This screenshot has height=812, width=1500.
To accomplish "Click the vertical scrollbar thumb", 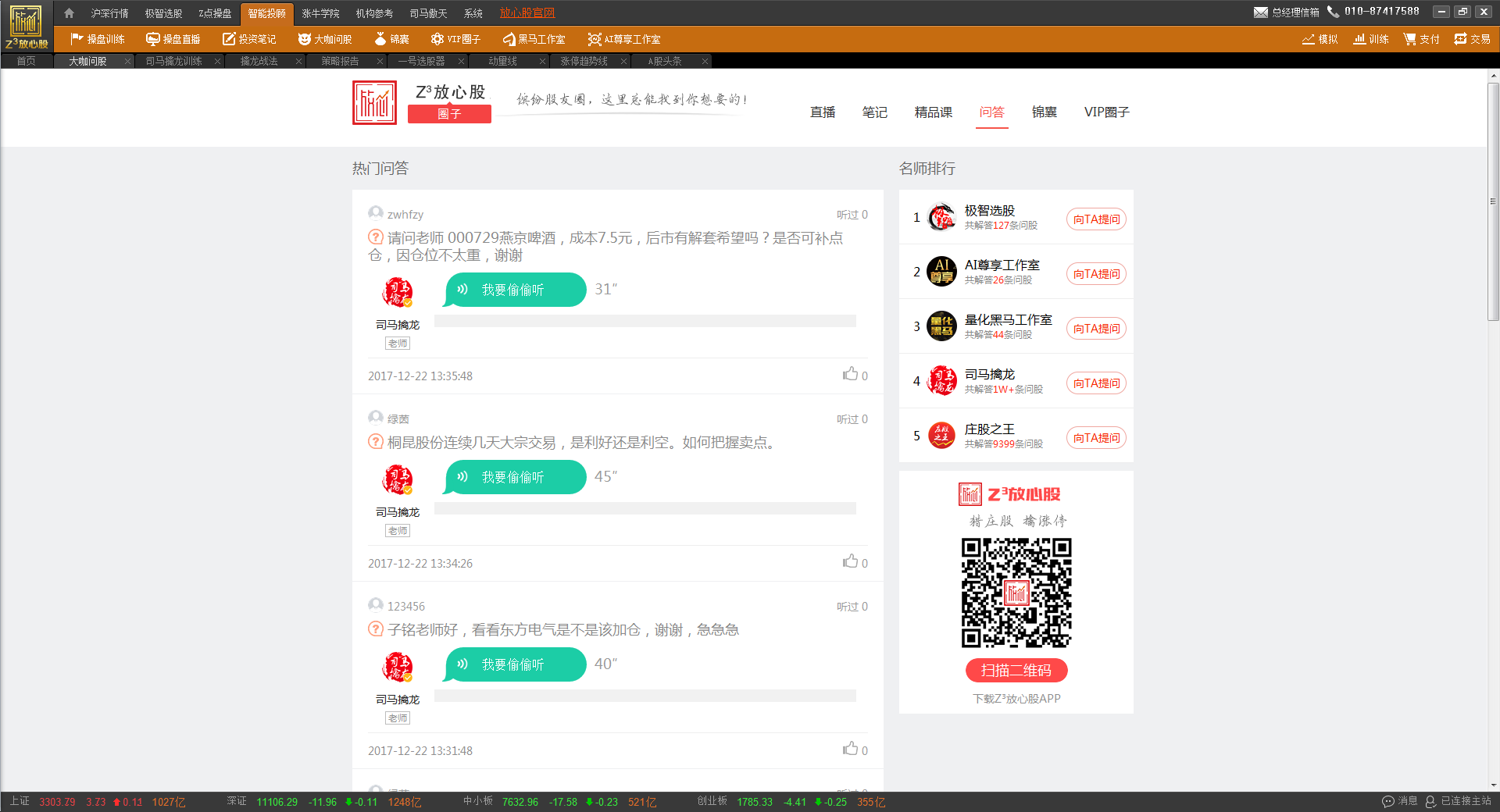I will tap(1493, 201).
